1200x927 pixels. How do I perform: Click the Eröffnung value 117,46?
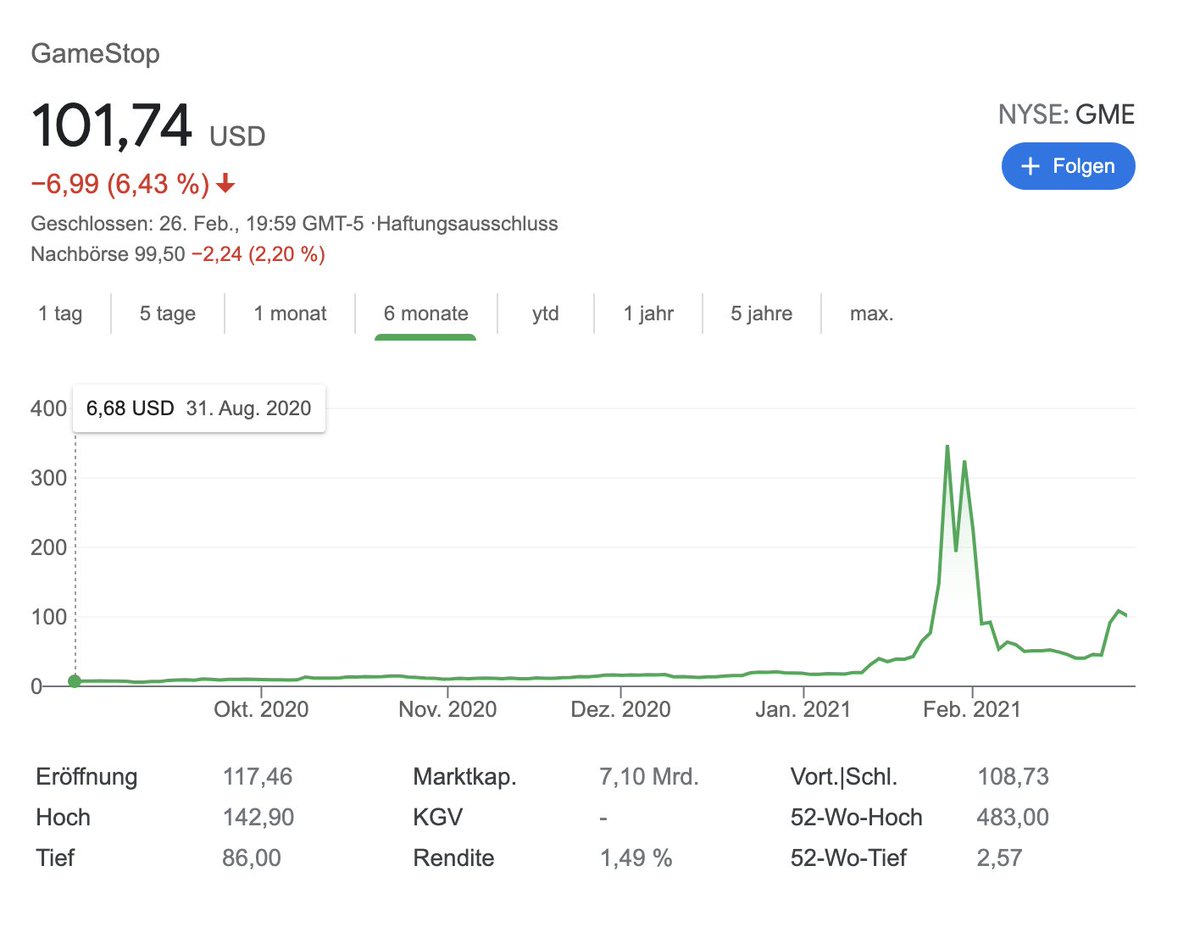(258, 777)
